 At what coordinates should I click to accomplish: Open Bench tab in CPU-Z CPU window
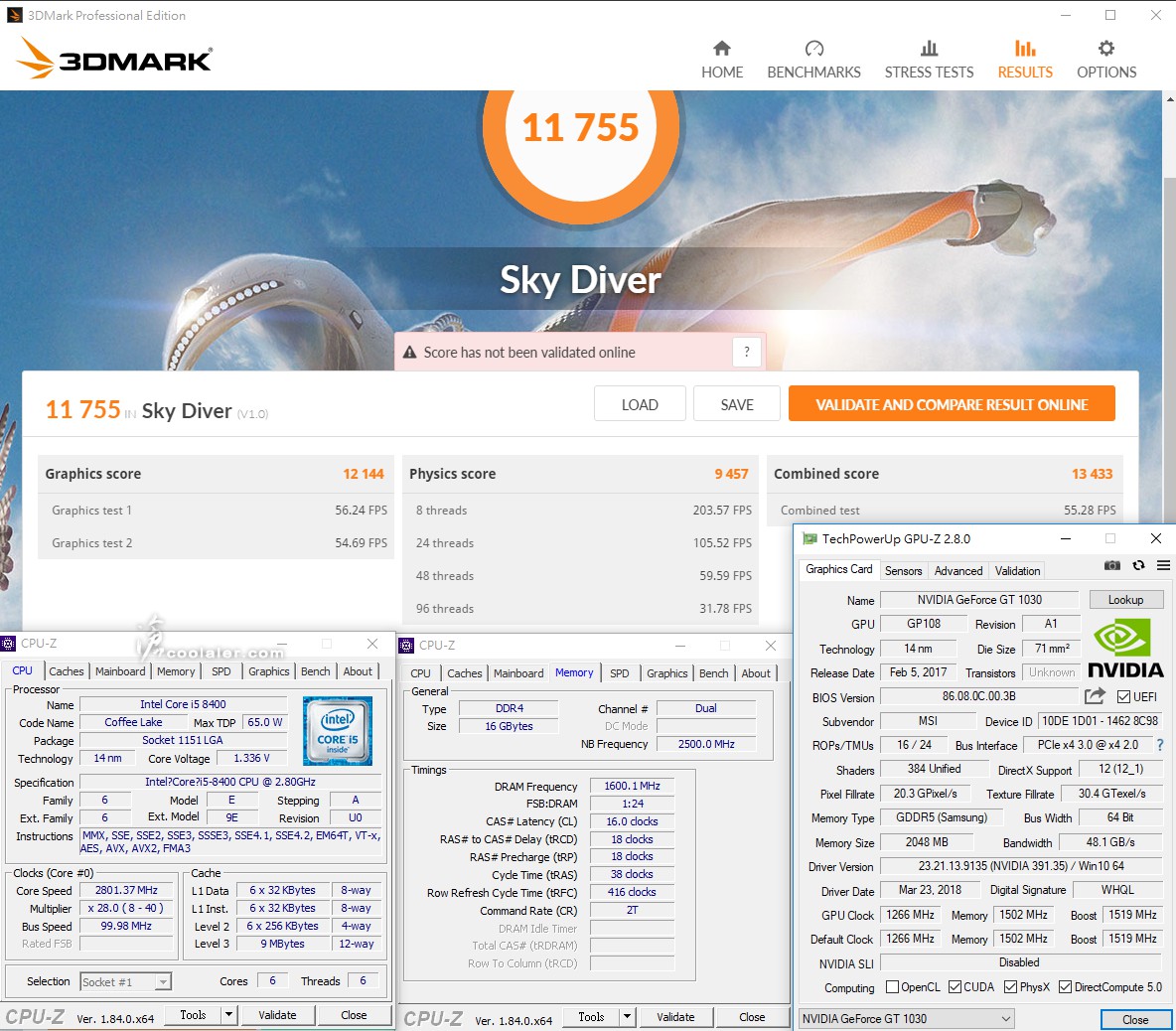[x=315, y=671]
